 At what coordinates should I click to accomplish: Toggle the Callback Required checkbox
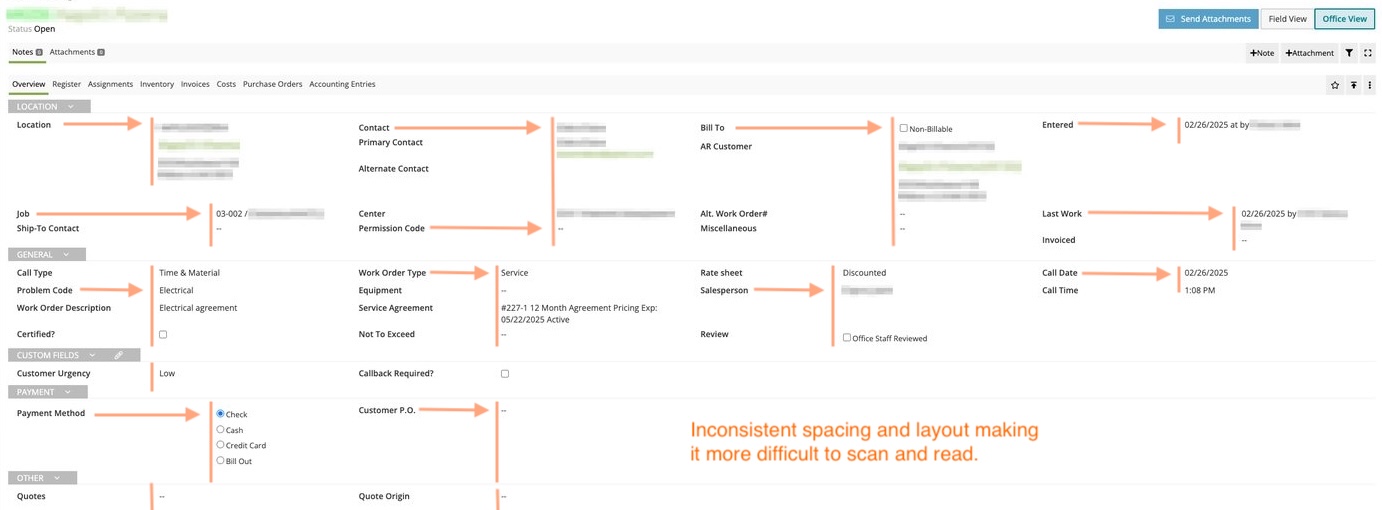click(505, 374)
